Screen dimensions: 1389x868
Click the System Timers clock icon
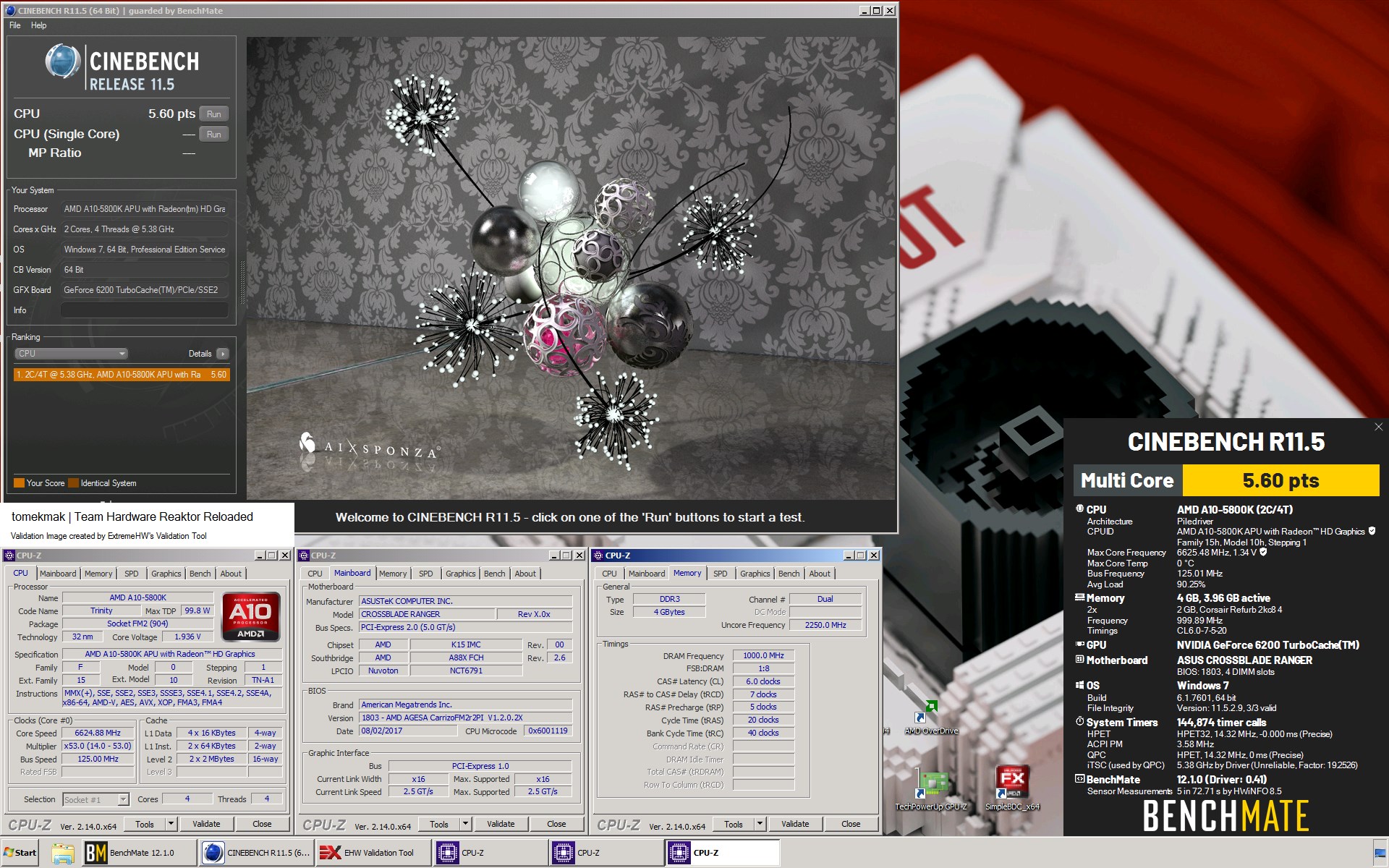[x=1079, y=722]
